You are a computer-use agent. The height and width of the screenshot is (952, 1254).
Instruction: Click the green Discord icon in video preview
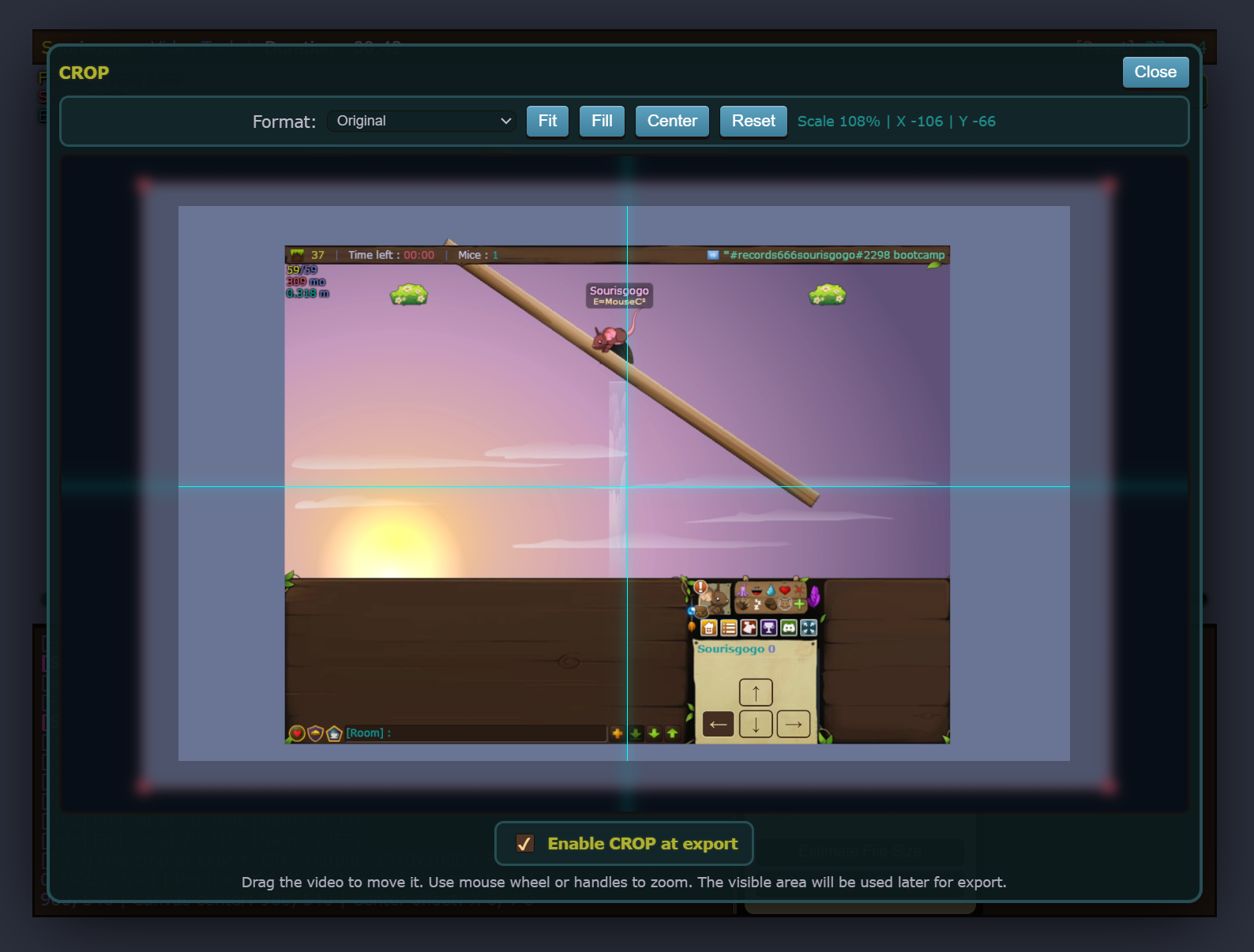click(x=789, y=628)
